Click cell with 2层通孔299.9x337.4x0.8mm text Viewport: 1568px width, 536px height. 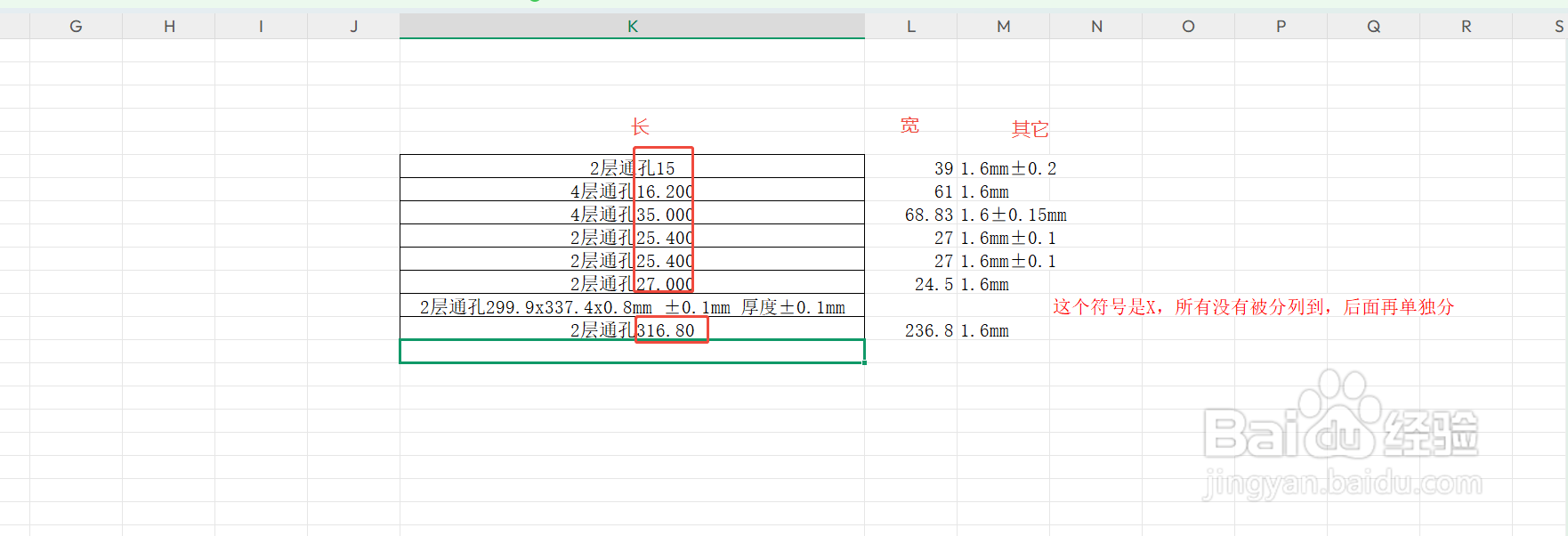point(632,305)
